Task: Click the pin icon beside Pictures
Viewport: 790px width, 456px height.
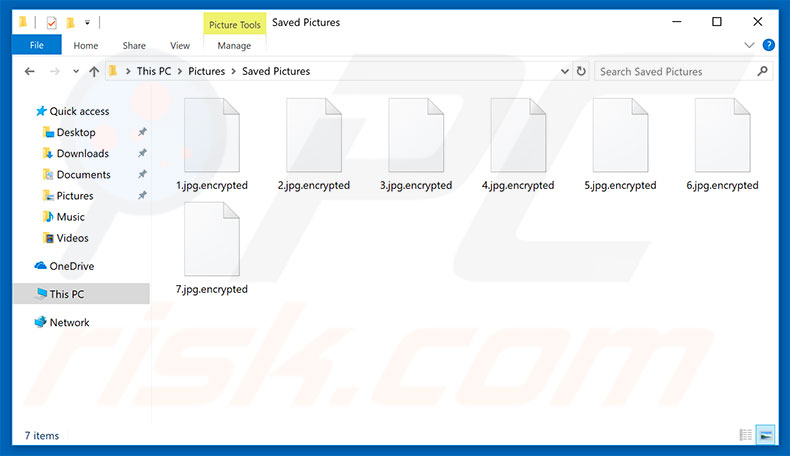Action: click(x=143, y=196)
